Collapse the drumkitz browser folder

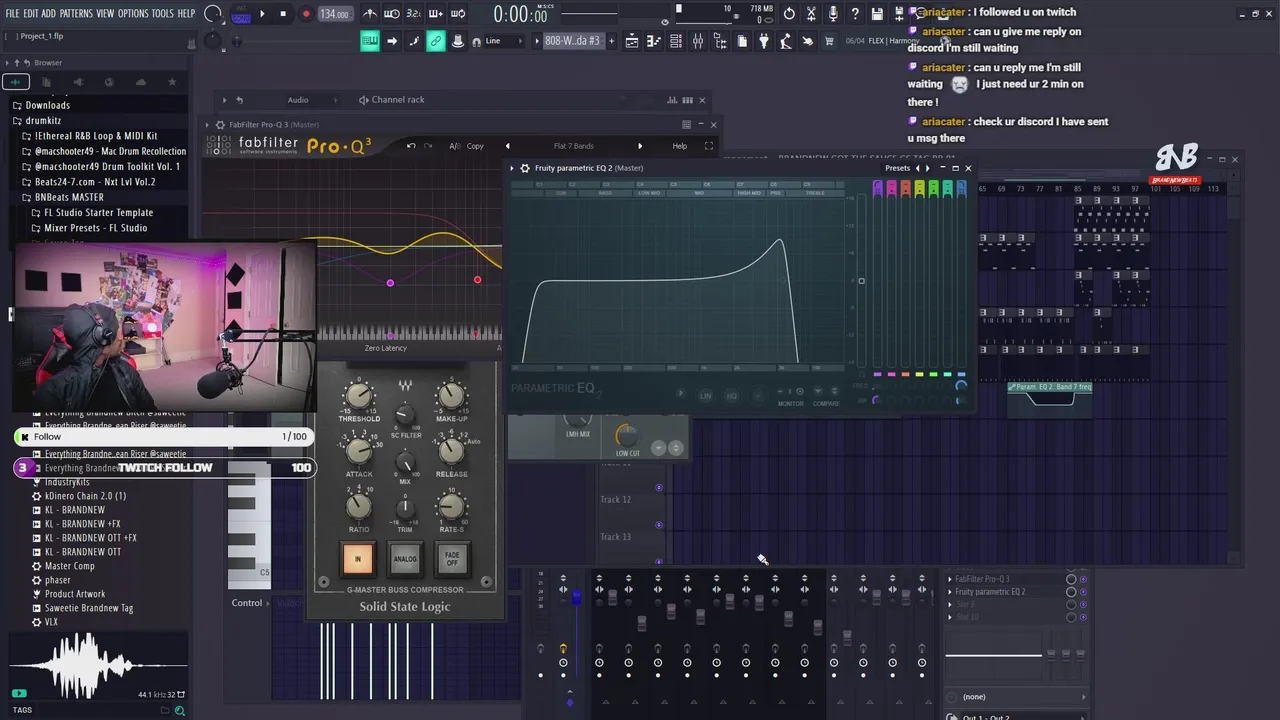[x=42, y=120]
